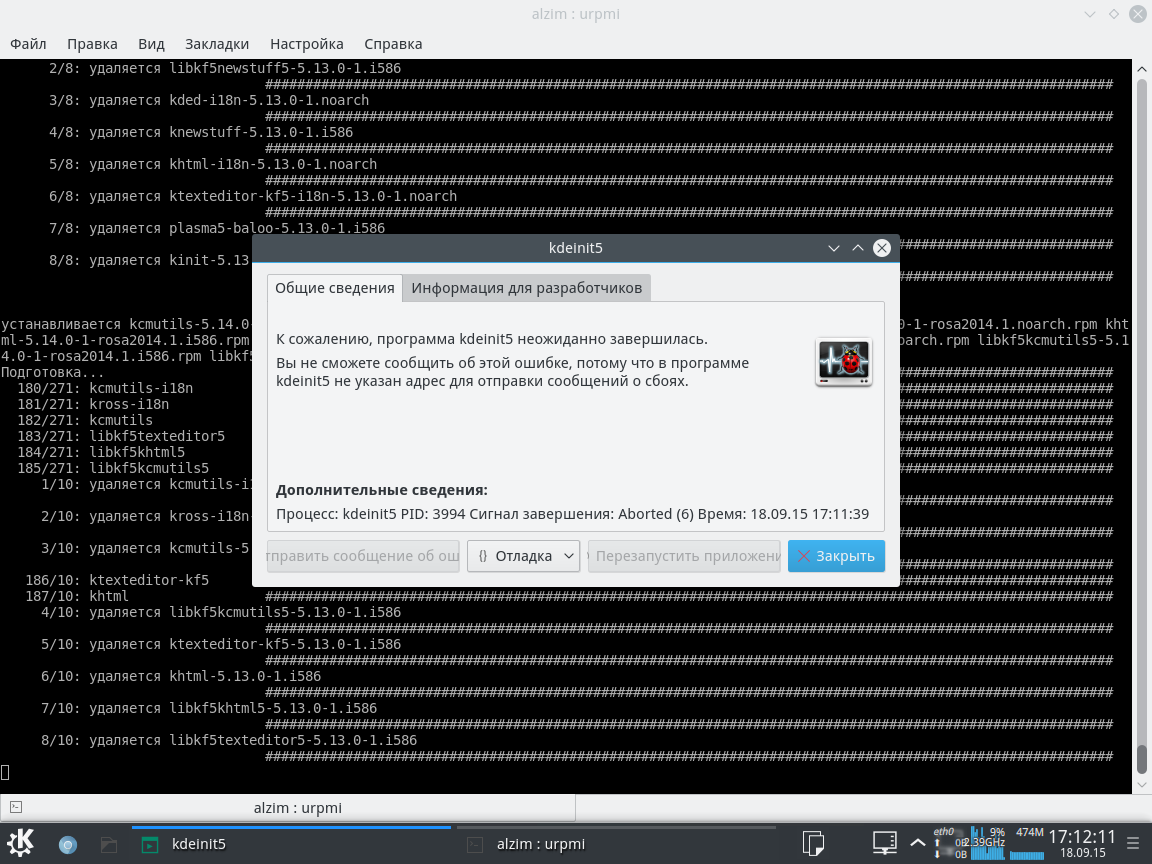Minimize the kdeinit5 dialog with down chevron
Viewport: 1152px width, 864px height.
coord(833,248)
